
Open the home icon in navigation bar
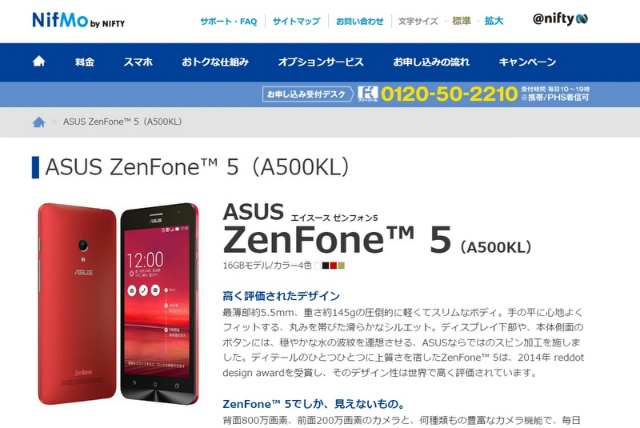(x=39, y=61)
